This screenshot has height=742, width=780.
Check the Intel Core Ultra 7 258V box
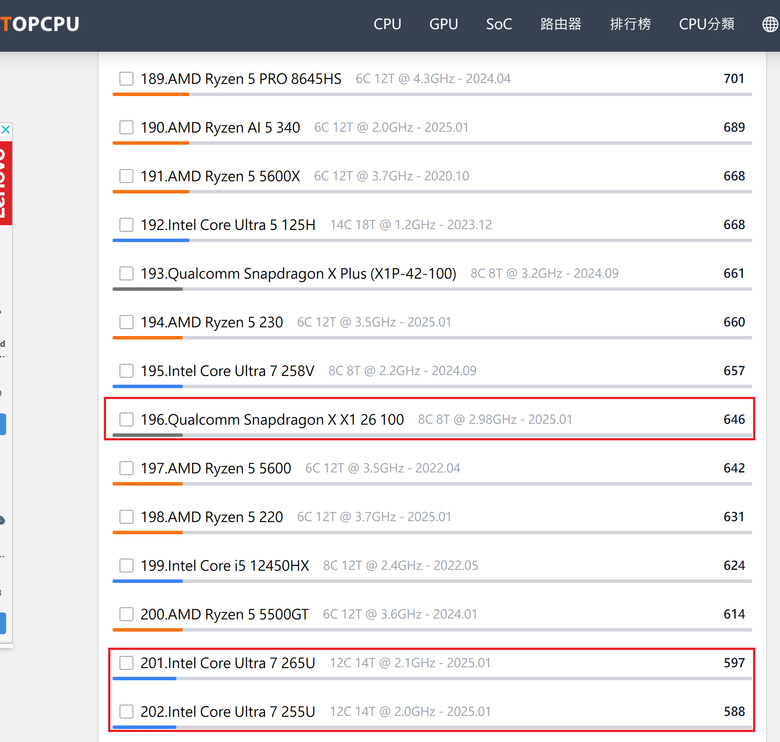[x=126, y=371]
